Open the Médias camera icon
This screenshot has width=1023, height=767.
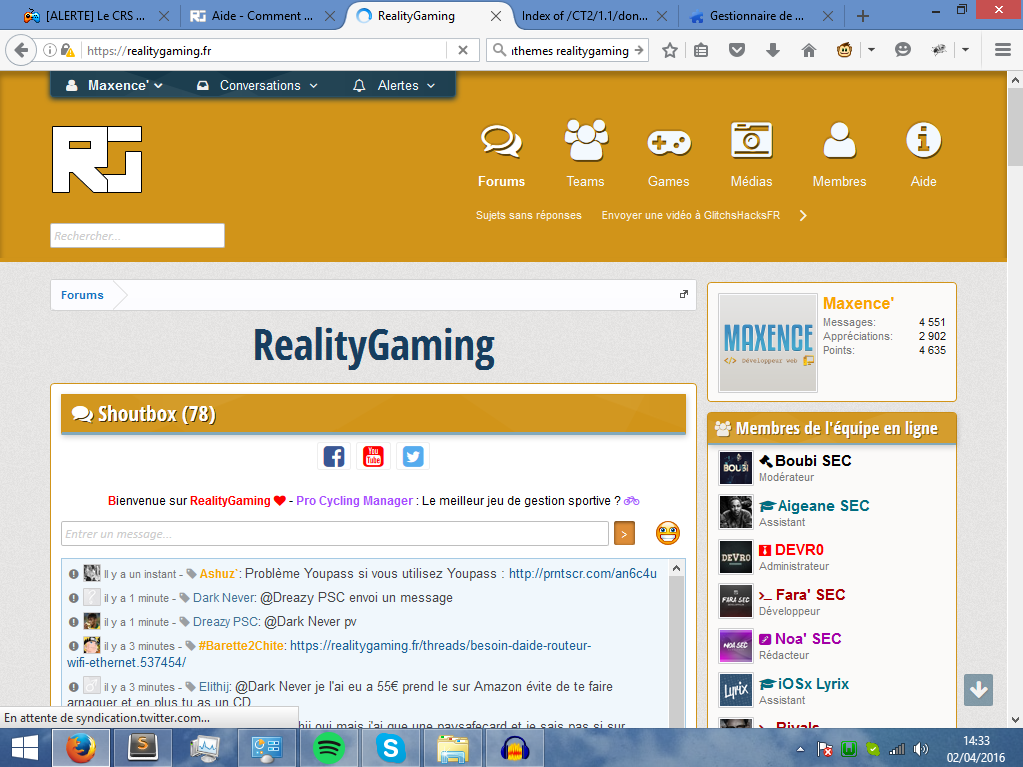[752, 140]
